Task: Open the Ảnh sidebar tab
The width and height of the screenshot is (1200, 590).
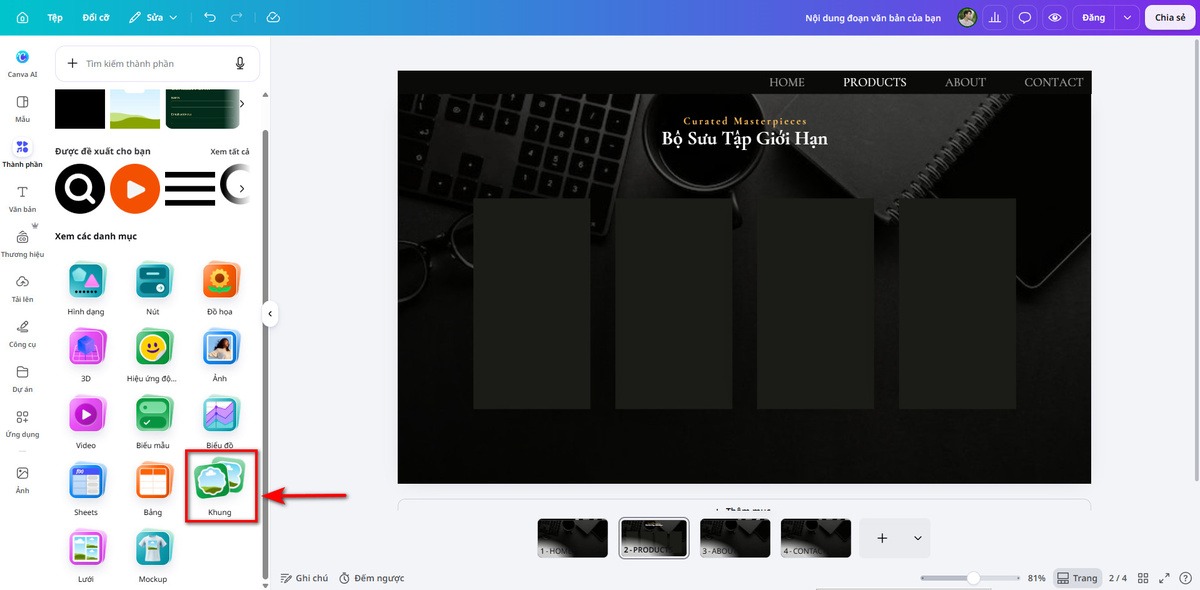Action: [x=22, y=478]
